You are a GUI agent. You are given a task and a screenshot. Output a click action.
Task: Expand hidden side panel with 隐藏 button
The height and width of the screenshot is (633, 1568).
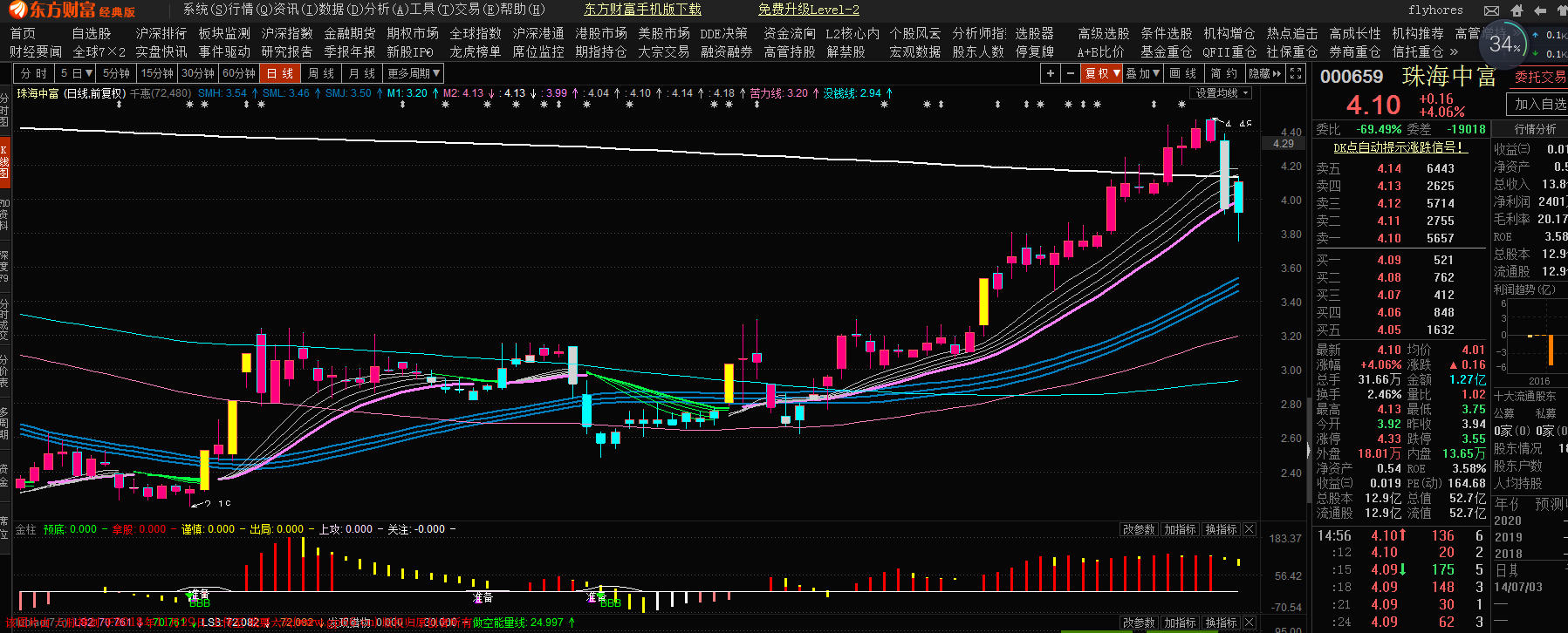[x=1265, y=73]
